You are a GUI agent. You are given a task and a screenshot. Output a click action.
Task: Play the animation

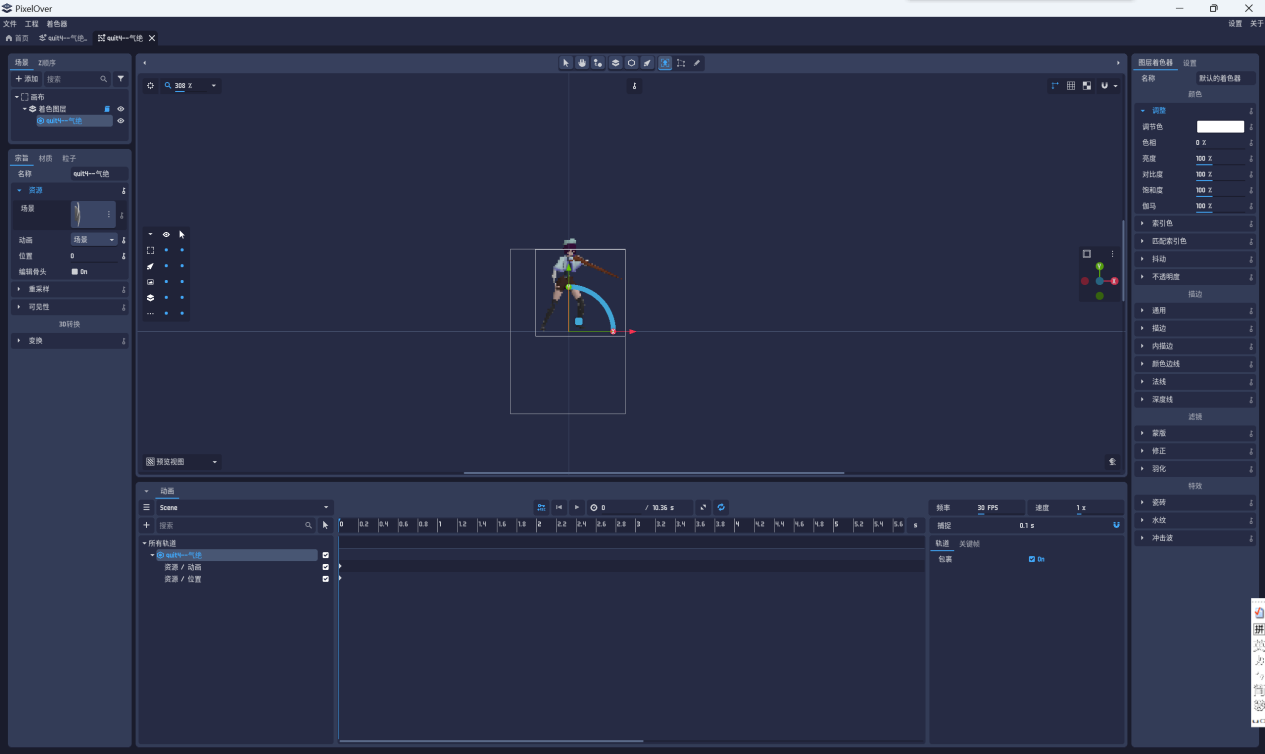tap(577, 507)
